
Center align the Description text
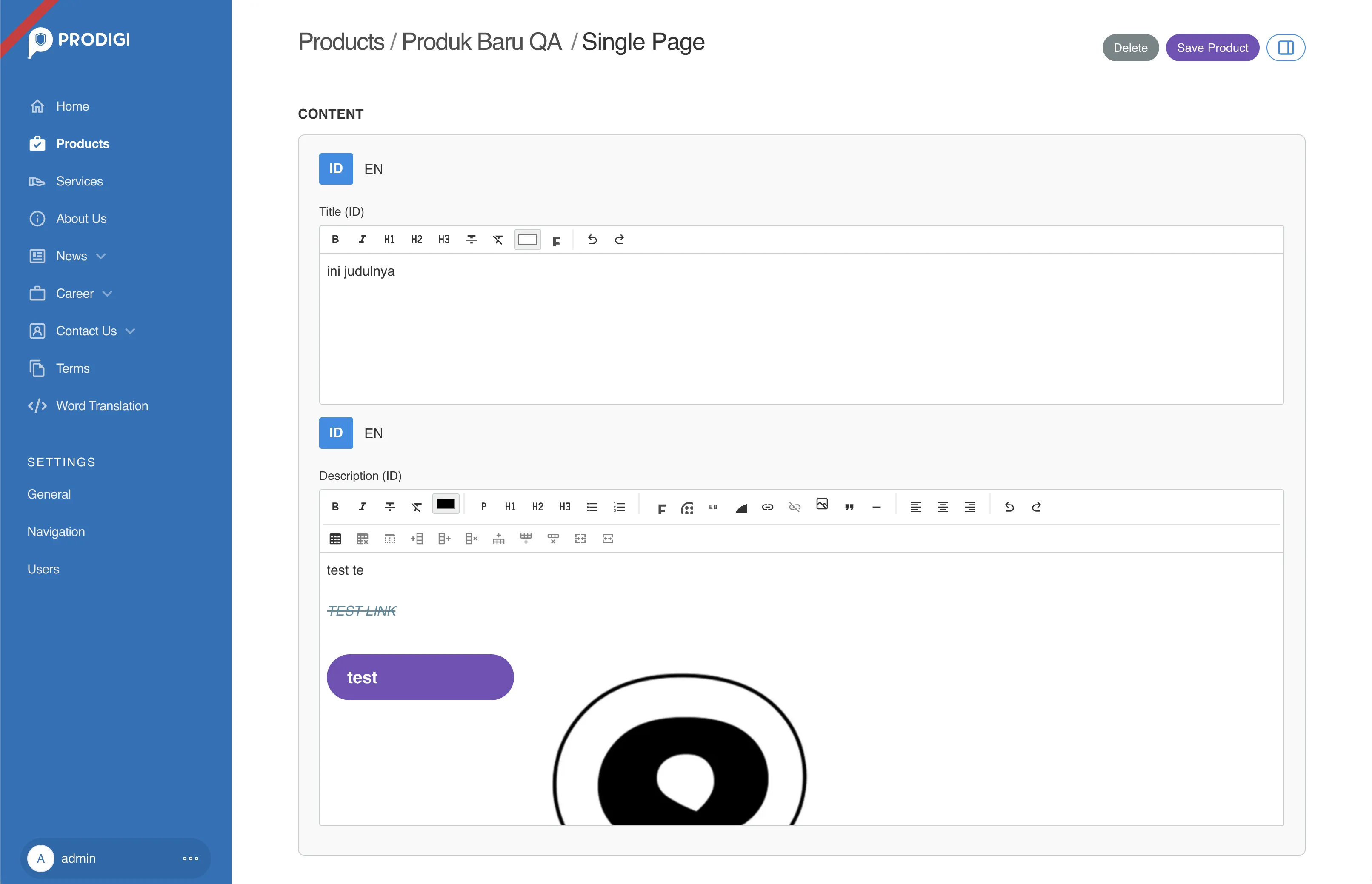point(943,507)
